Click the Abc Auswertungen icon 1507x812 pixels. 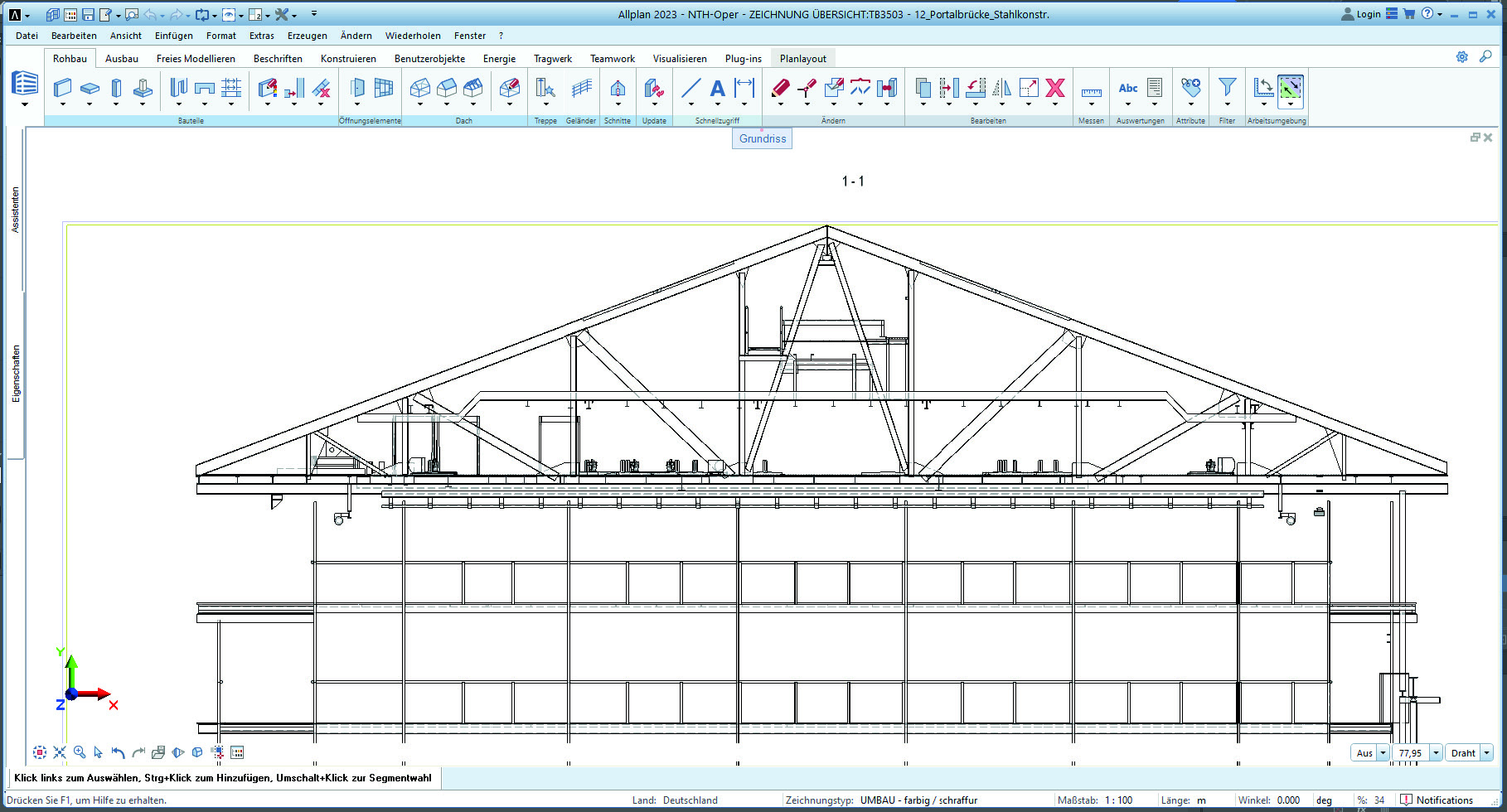1128,88
